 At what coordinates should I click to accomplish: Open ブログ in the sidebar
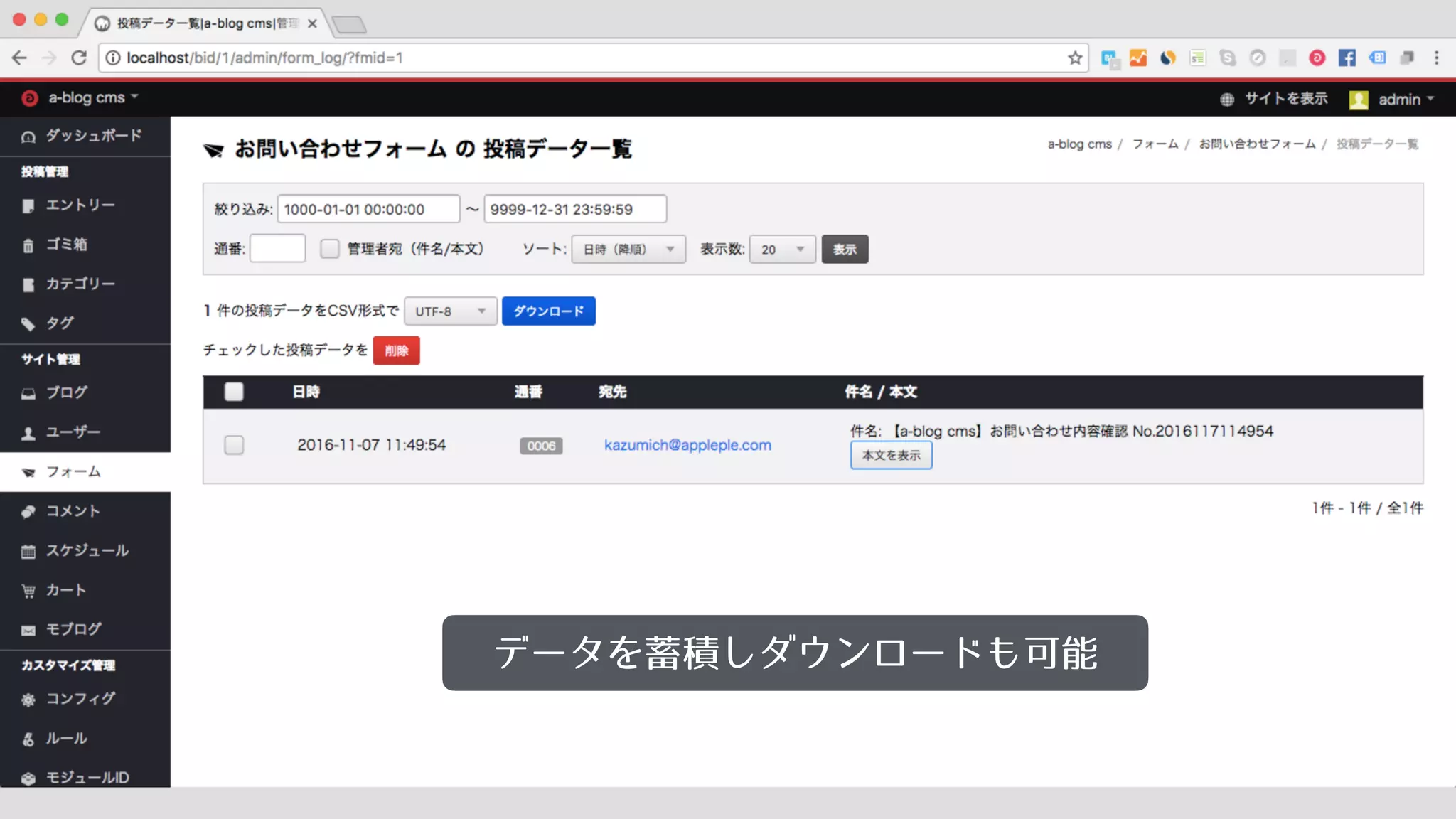[85, 392]
